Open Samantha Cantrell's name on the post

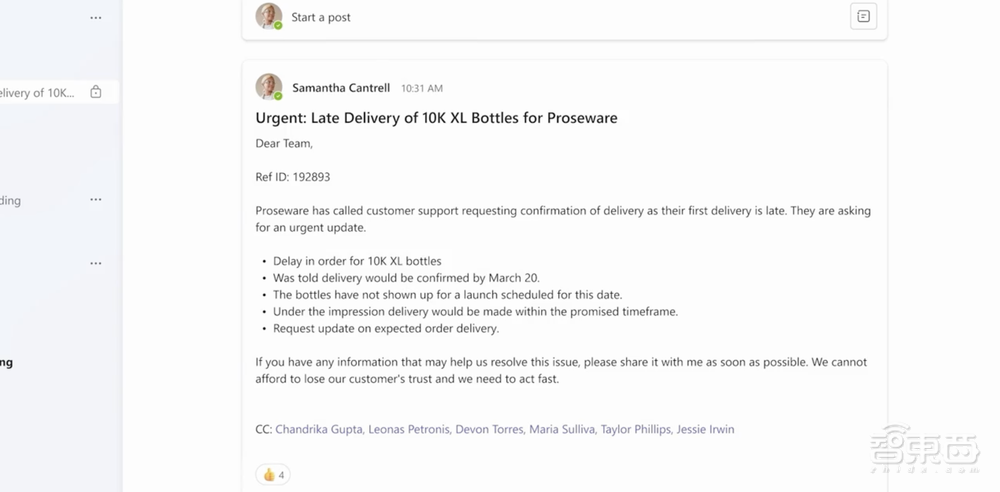coord(341,88)
